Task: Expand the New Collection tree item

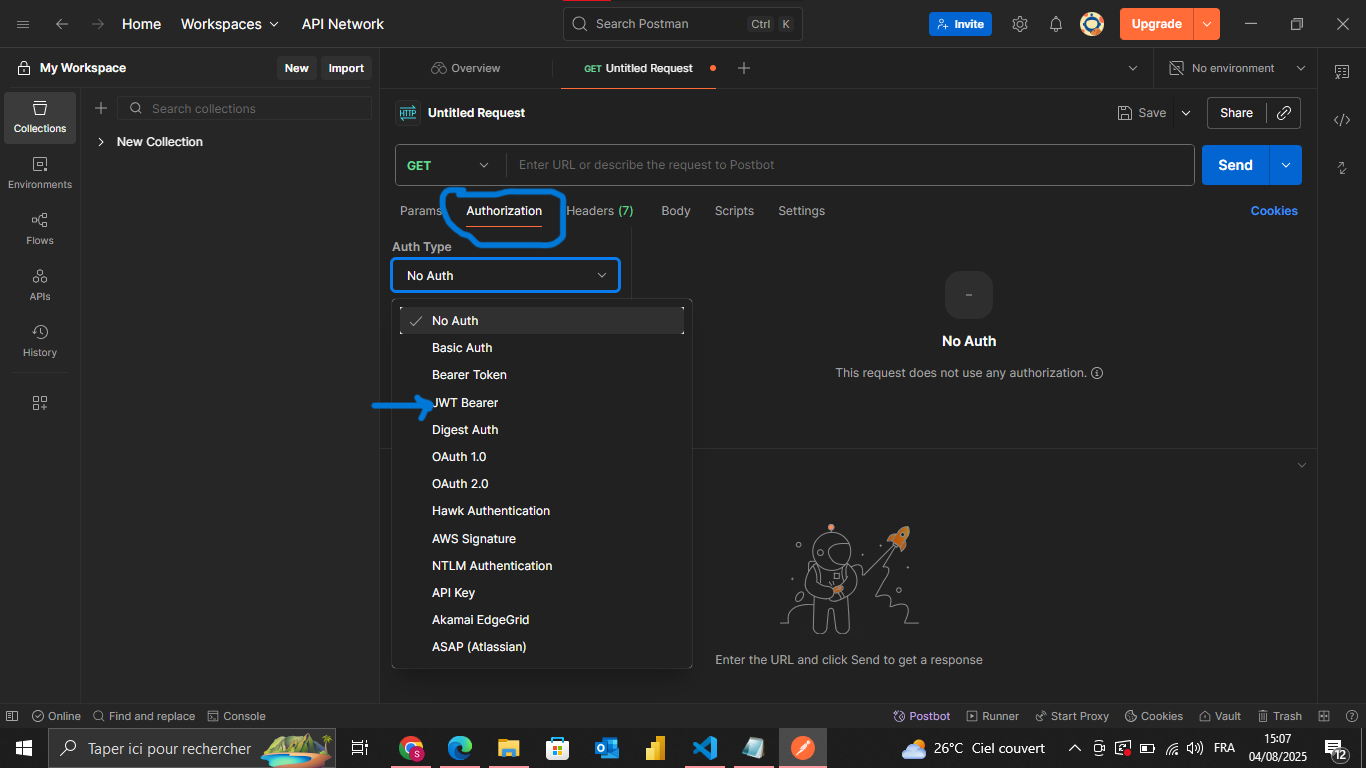Action: pos(101,142)
